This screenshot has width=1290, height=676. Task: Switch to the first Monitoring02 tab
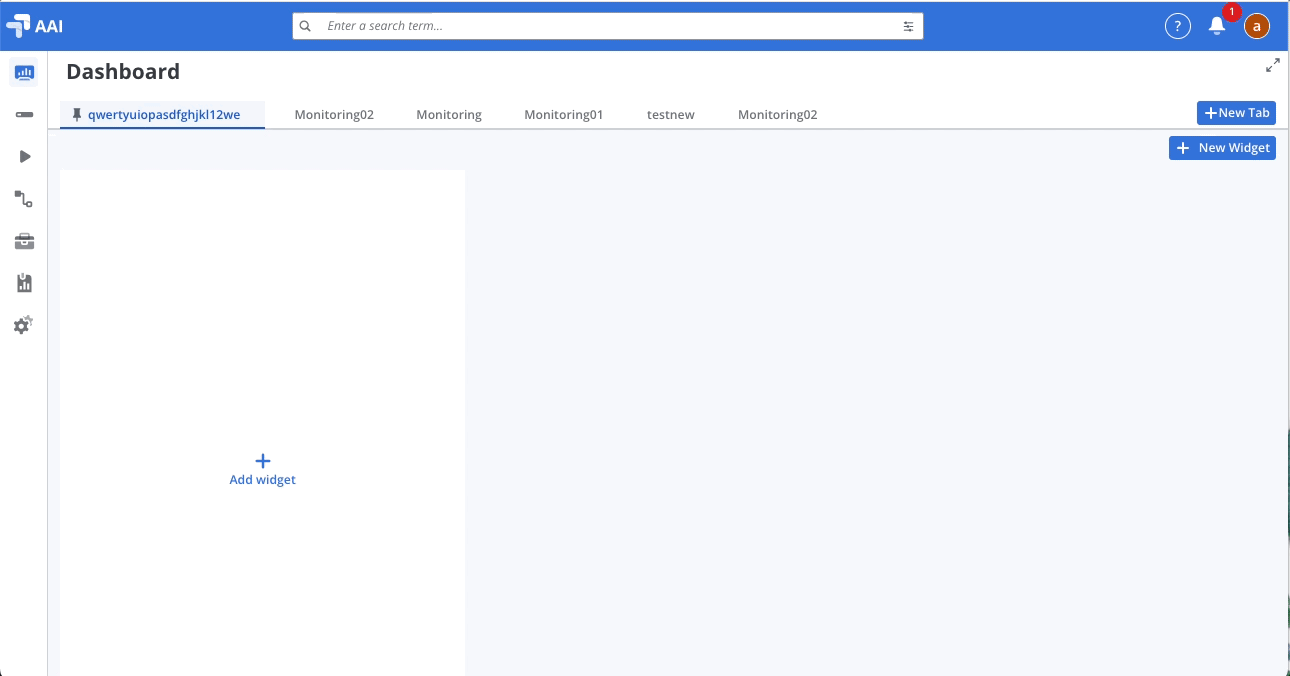tap(334, 115)
